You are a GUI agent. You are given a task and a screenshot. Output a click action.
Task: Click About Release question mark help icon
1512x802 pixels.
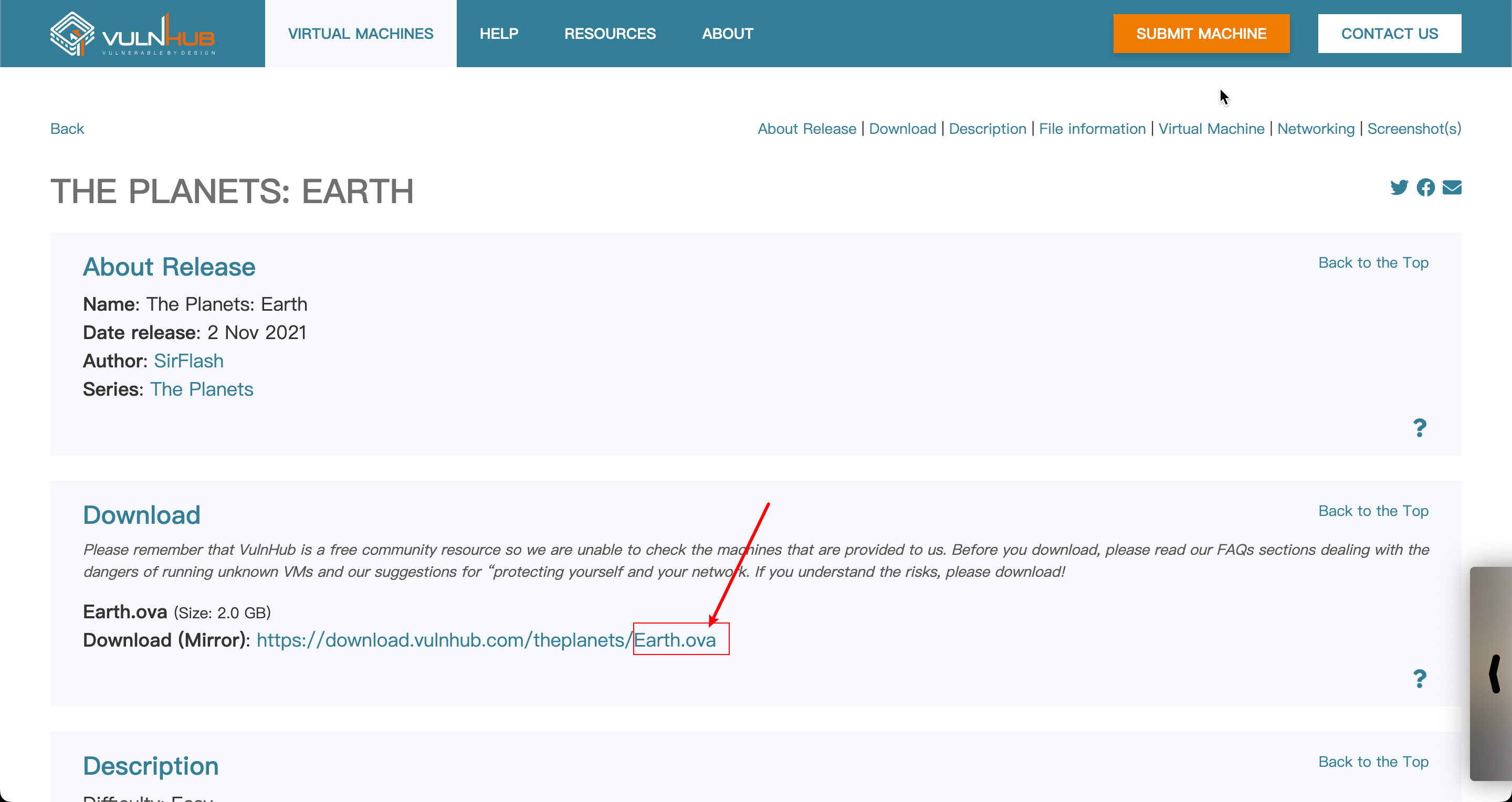tap(1419, 428)
